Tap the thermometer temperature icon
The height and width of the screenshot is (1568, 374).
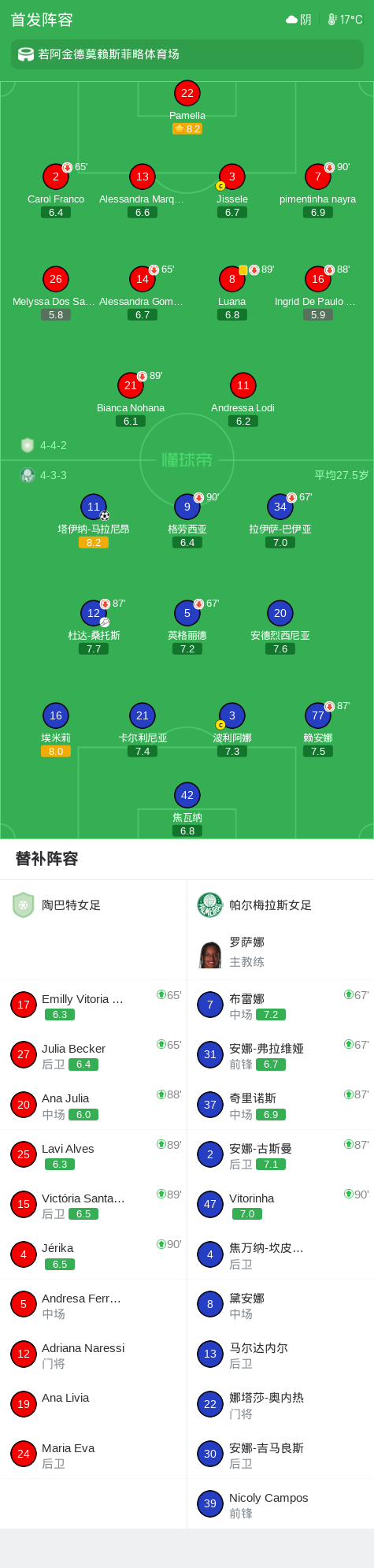pos(332,19)
